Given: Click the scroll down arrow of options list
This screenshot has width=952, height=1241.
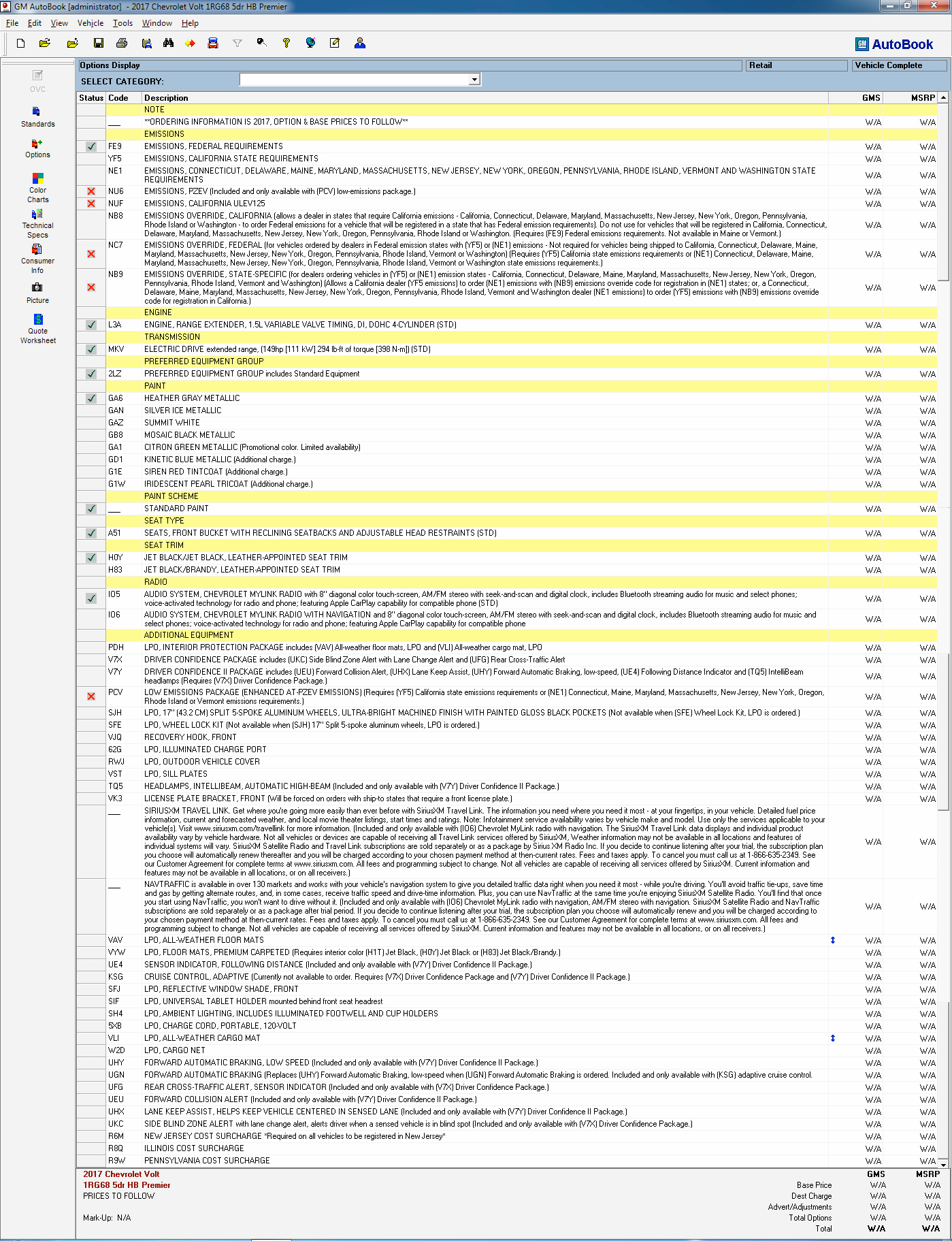Looking at the screenshot, I should (x=943, y=1164).
